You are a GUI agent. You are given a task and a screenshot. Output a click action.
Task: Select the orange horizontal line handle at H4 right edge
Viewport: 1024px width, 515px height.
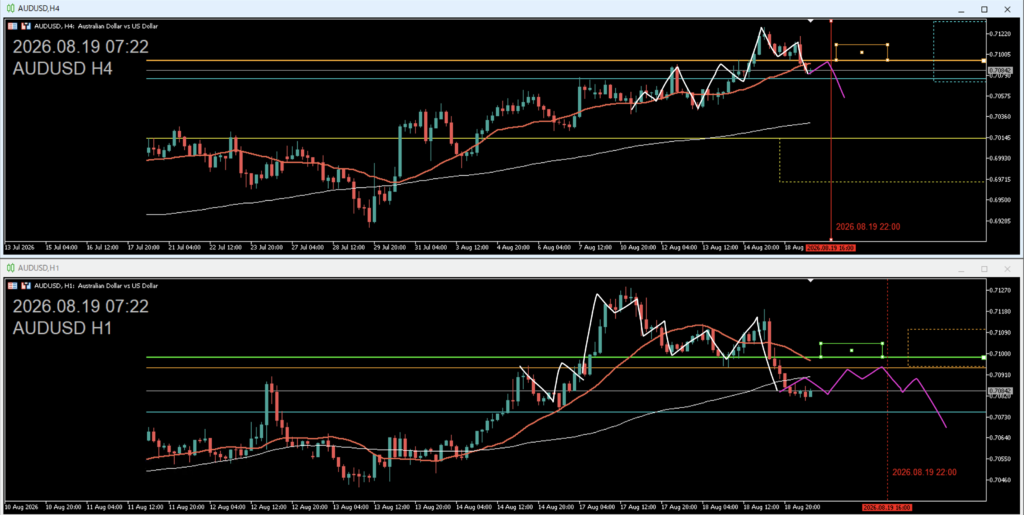pos(984,61)
